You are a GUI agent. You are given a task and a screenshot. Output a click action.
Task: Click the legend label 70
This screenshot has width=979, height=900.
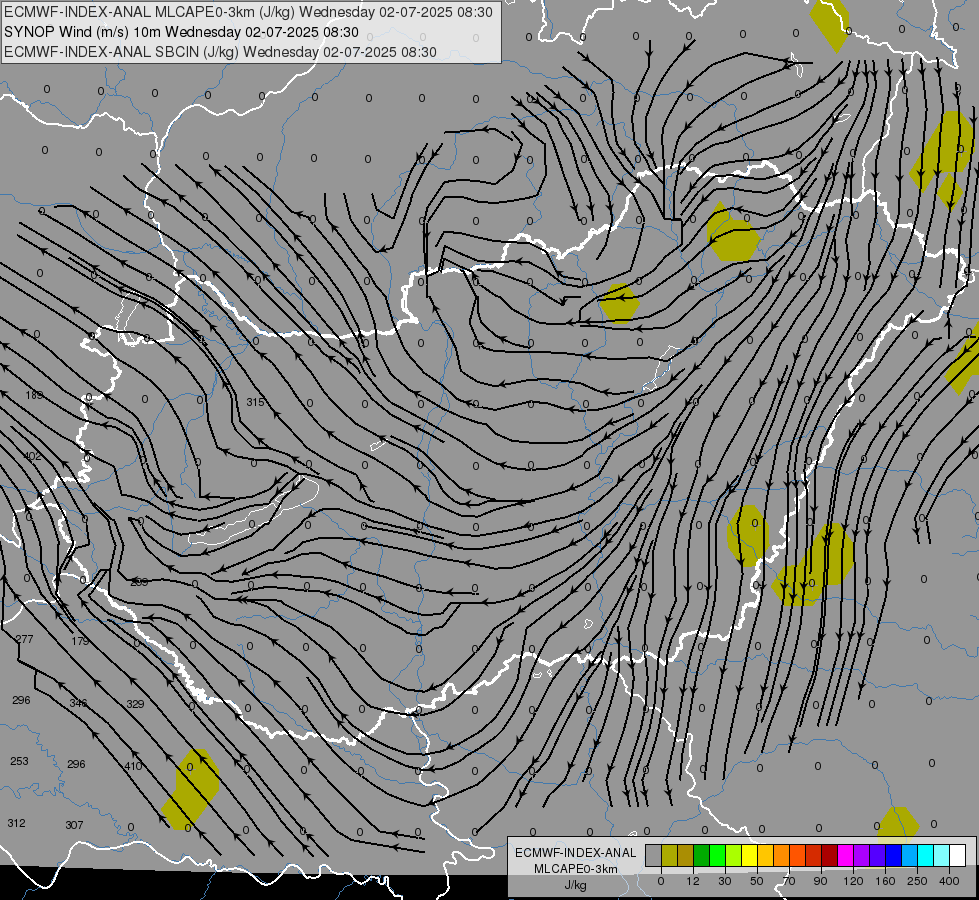coord(789,881)
